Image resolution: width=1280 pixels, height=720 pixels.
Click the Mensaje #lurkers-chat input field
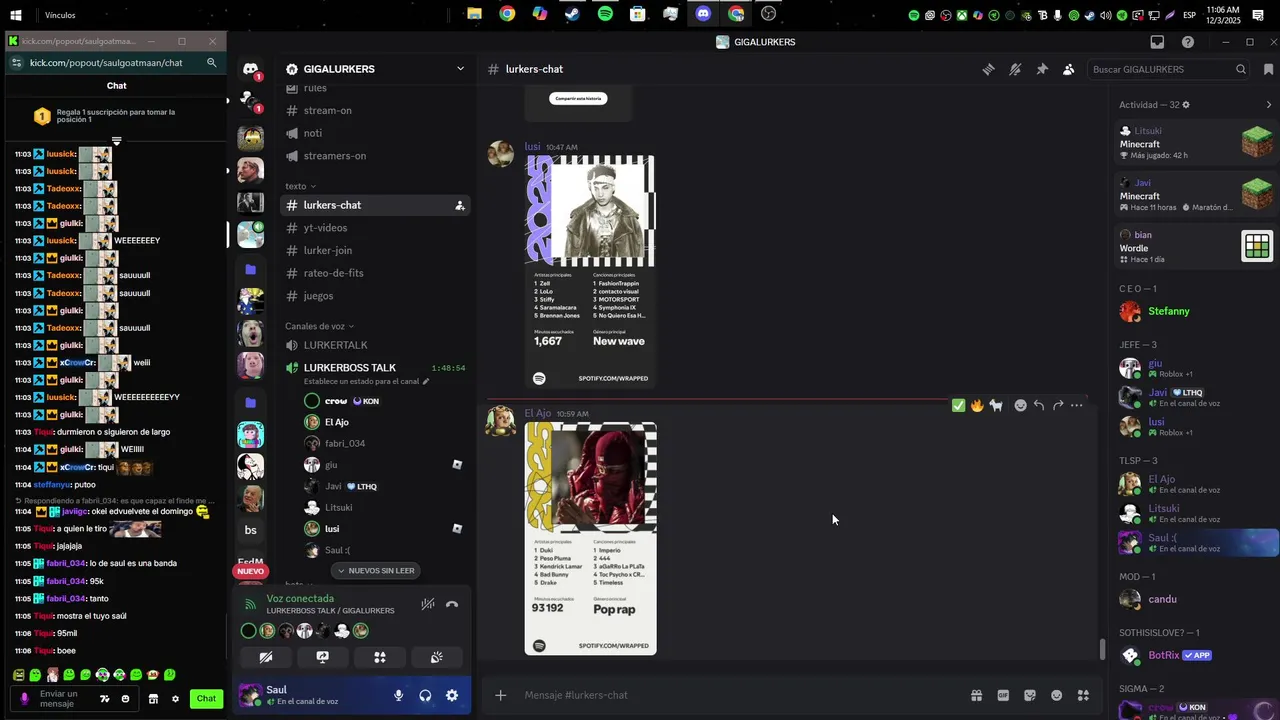[x=740, y=695]
